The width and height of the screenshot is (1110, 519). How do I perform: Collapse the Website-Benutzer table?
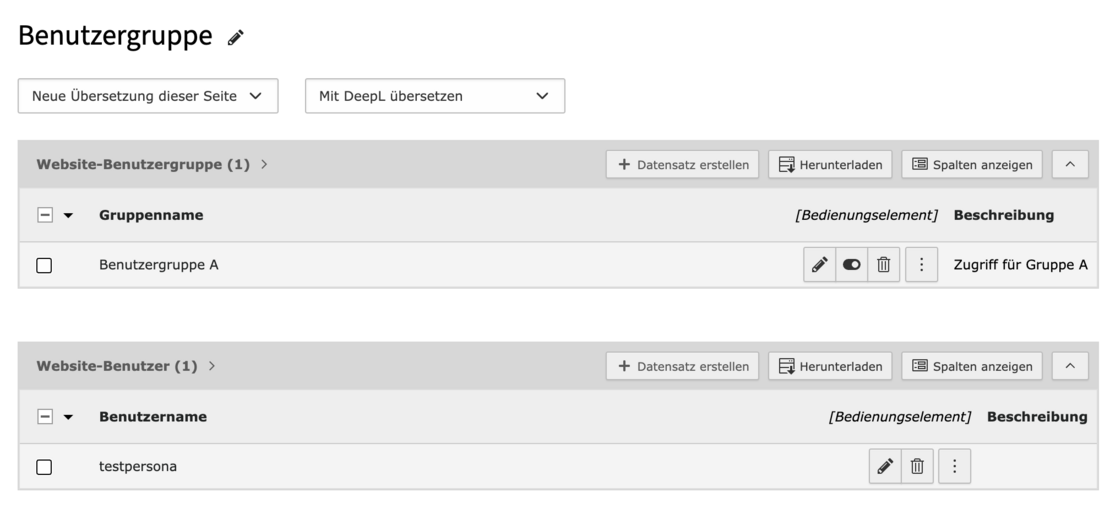pos(1069,366)
